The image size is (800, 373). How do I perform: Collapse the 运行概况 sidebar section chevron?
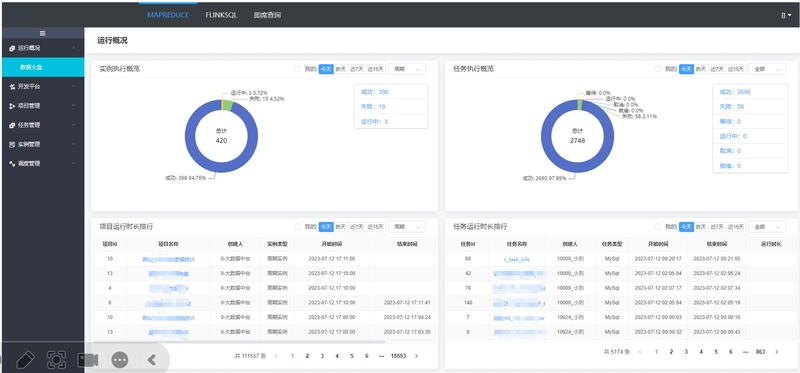coord(73,48)
